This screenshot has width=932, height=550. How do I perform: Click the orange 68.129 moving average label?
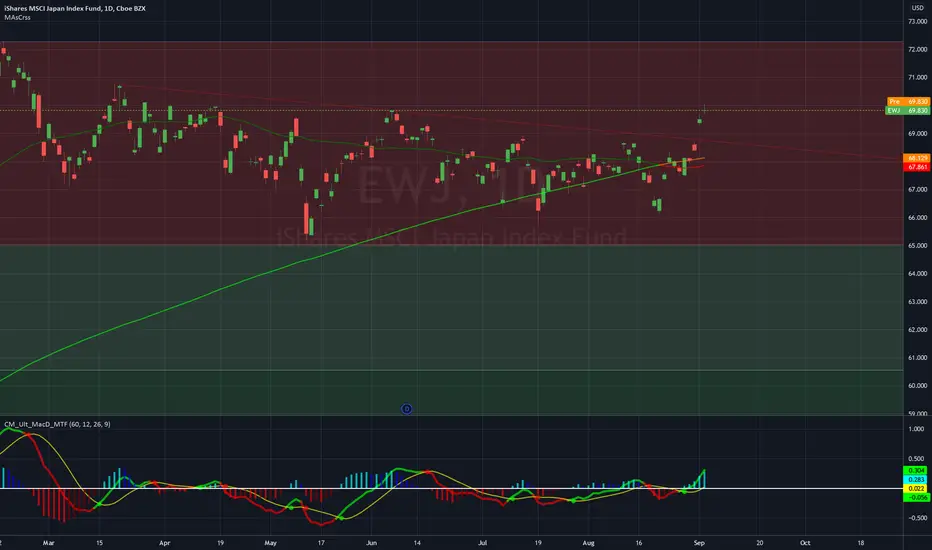pos(917,158)
